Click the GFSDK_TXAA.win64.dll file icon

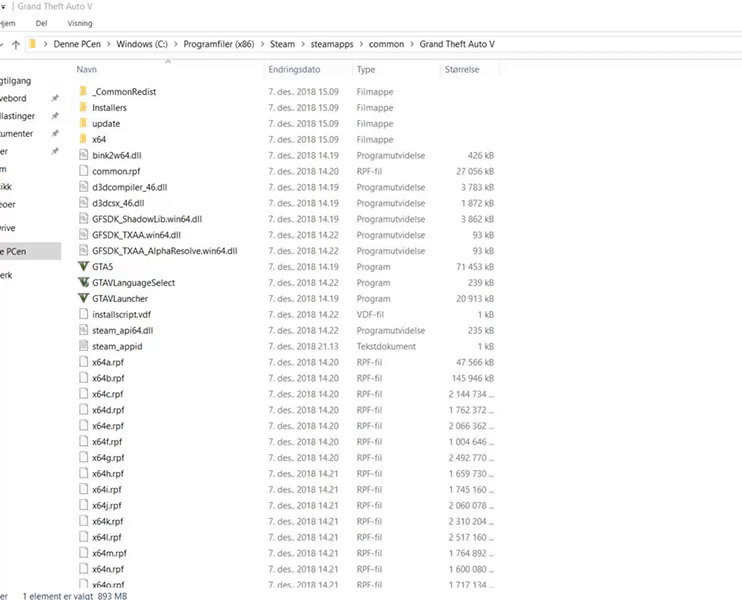point(83,235)
